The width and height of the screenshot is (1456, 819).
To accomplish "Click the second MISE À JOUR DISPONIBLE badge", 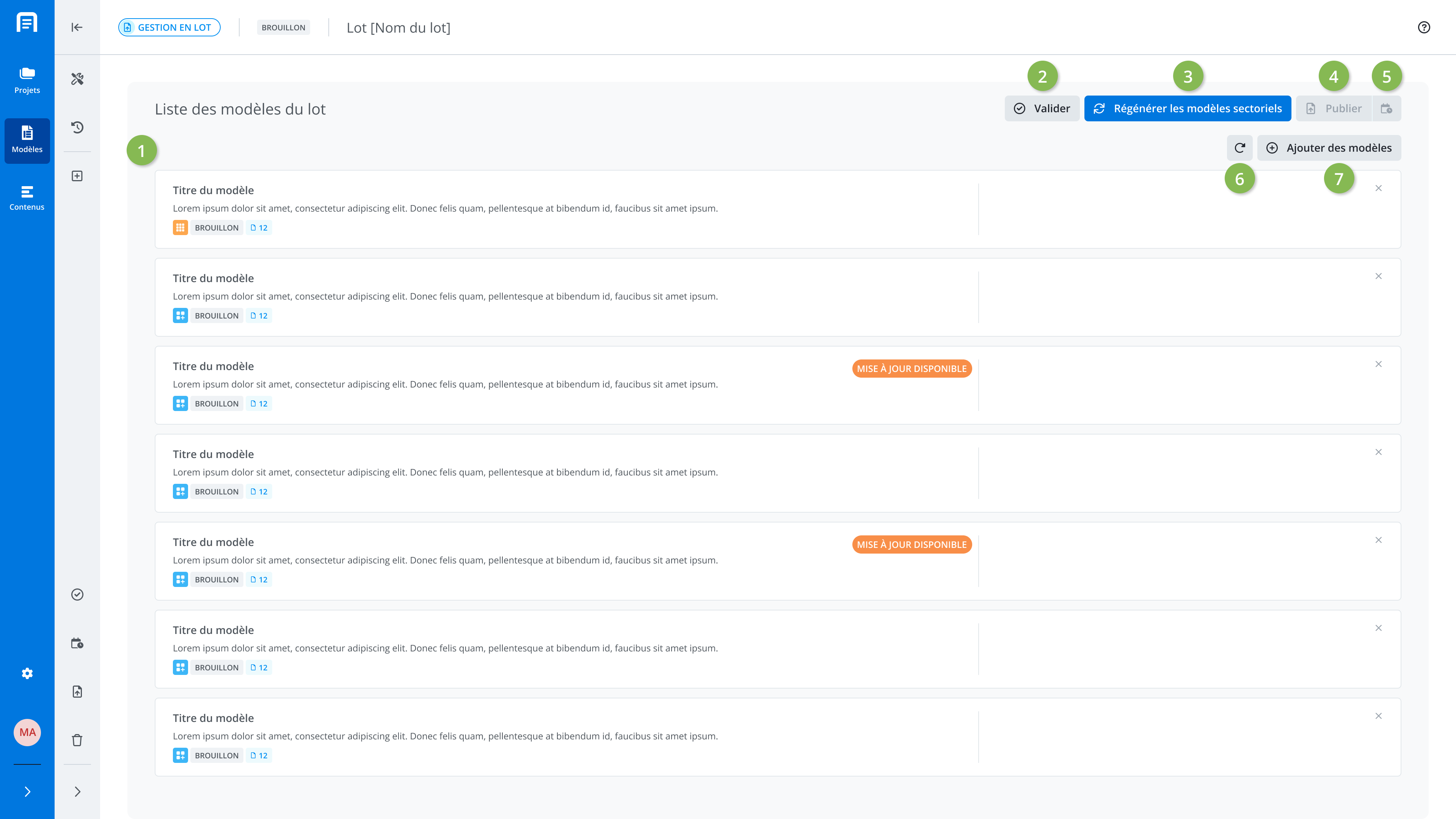I will 912,544.
